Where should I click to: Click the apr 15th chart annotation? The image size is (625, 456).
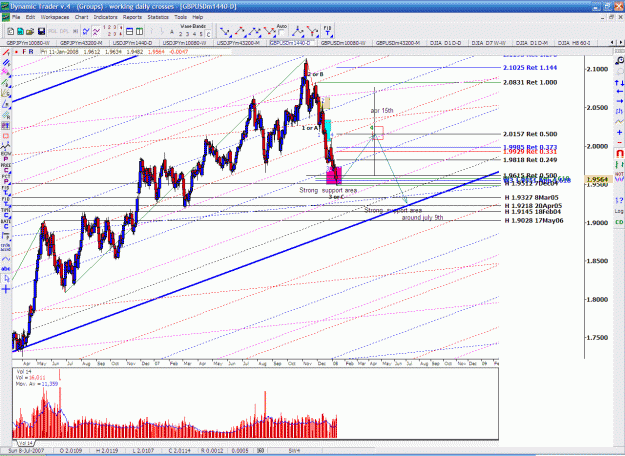[382, 110]
